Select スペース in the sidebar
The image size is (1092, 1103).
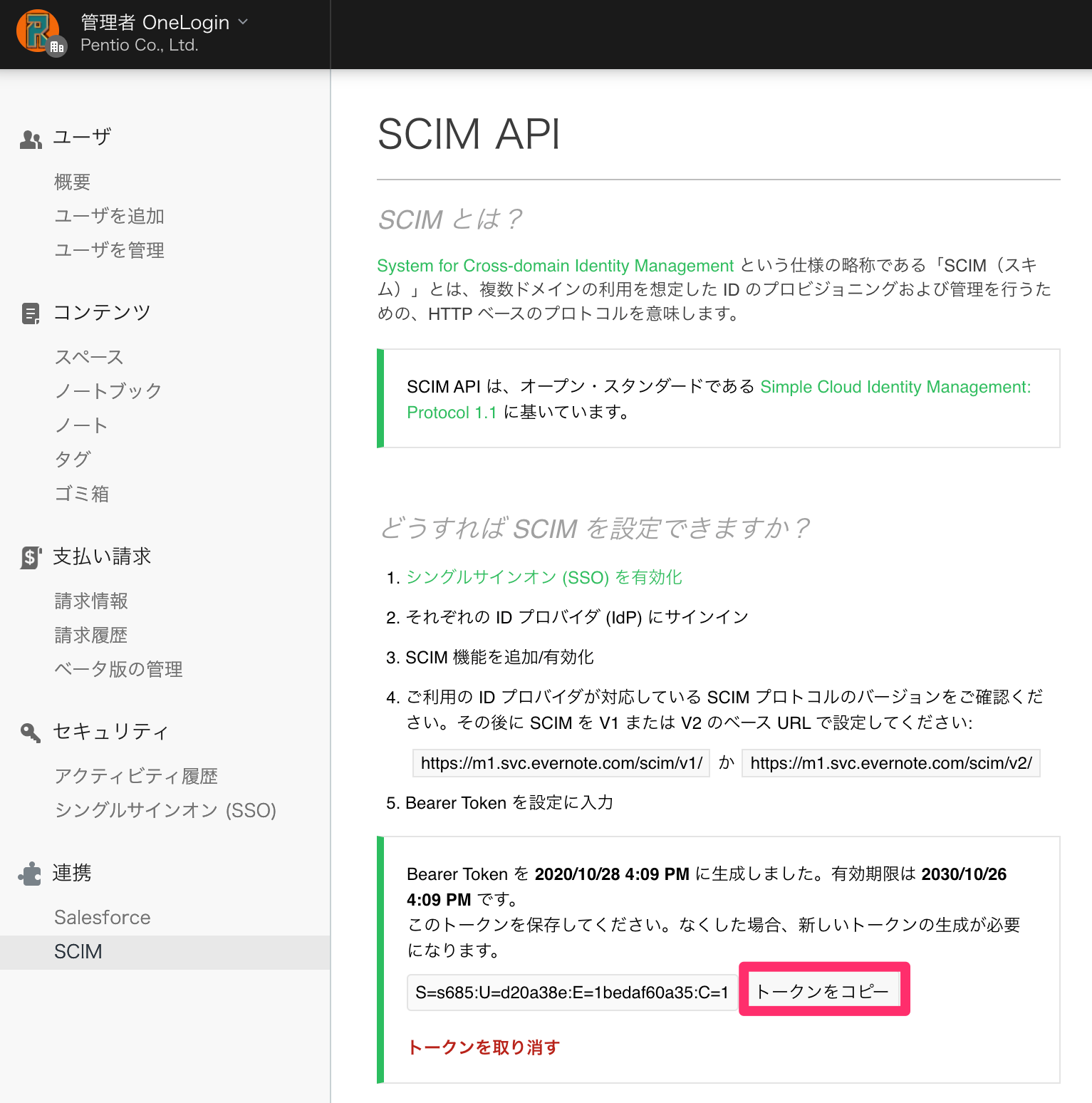click(x=90, y=357)
